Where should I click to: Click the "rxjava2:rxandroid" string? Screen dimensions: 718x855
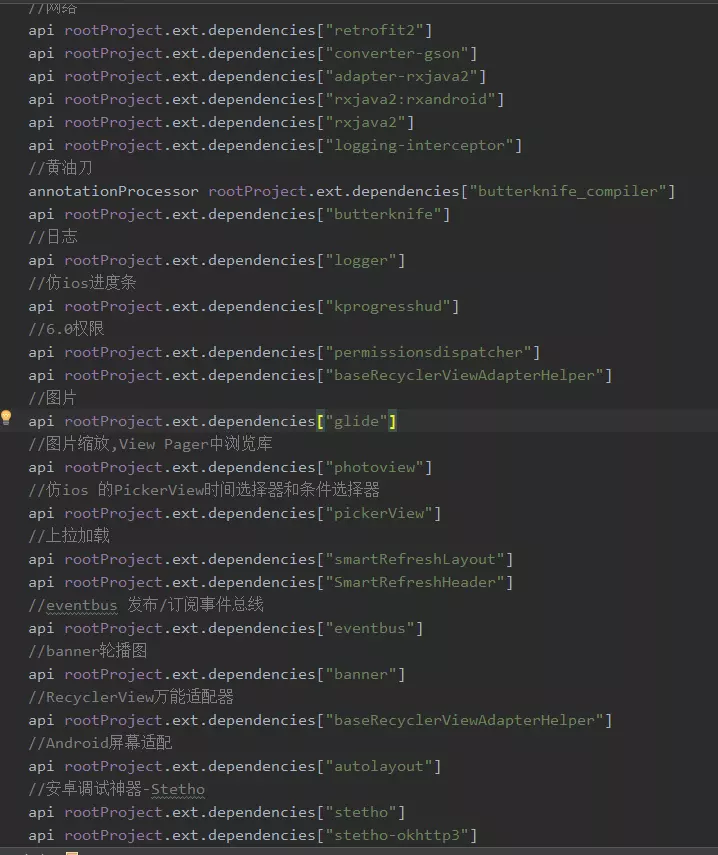[x=411, y=99]
